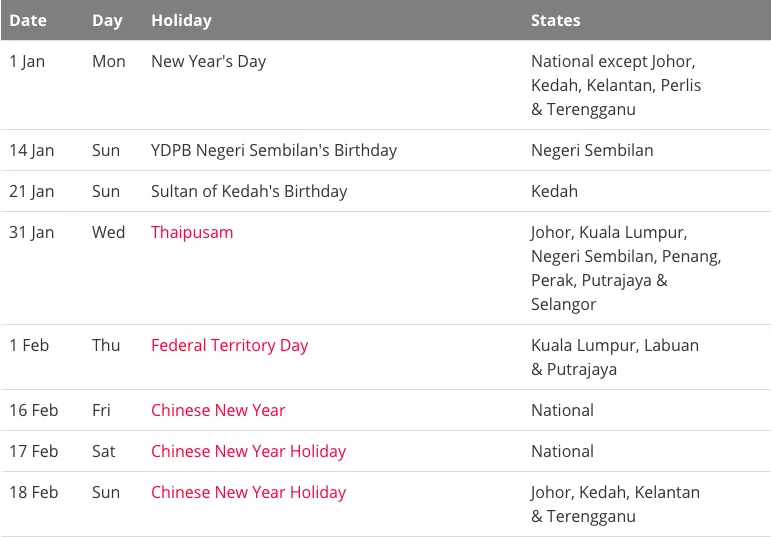Open the Federal Territory Day link

pyautogui.click(x=229, y=345)
